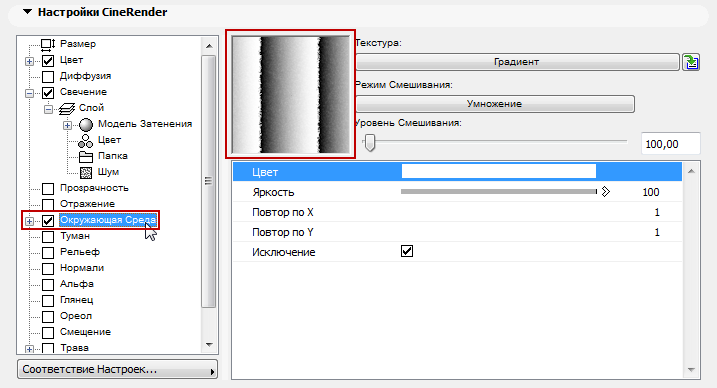
Task: Enable the Прозрачность checkbox
Action: (48, 189)
